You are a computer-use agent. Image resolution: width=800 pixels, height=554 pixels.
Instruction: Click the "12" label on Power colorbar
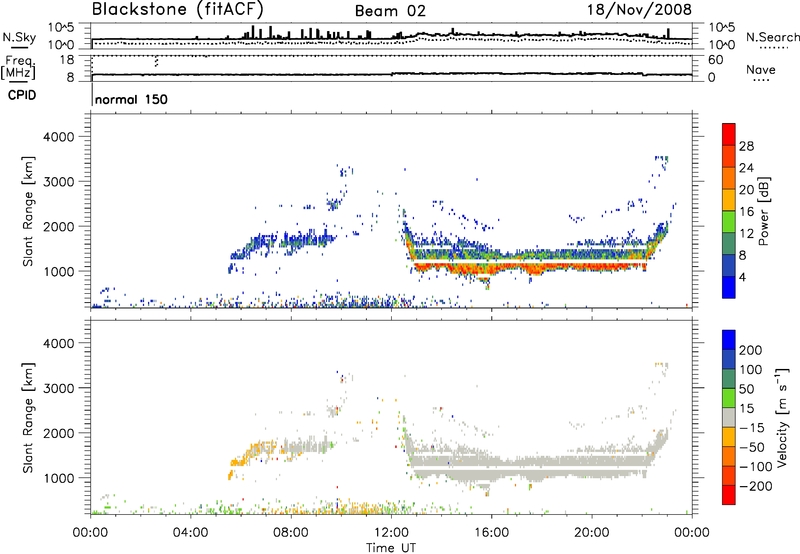746,234
